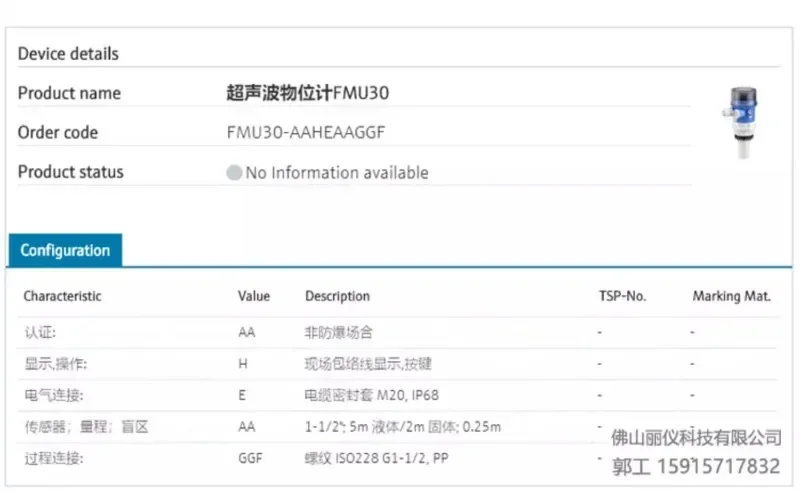800x491 pixels.
Task: Click the Value column header
Action: click(254, 296)
